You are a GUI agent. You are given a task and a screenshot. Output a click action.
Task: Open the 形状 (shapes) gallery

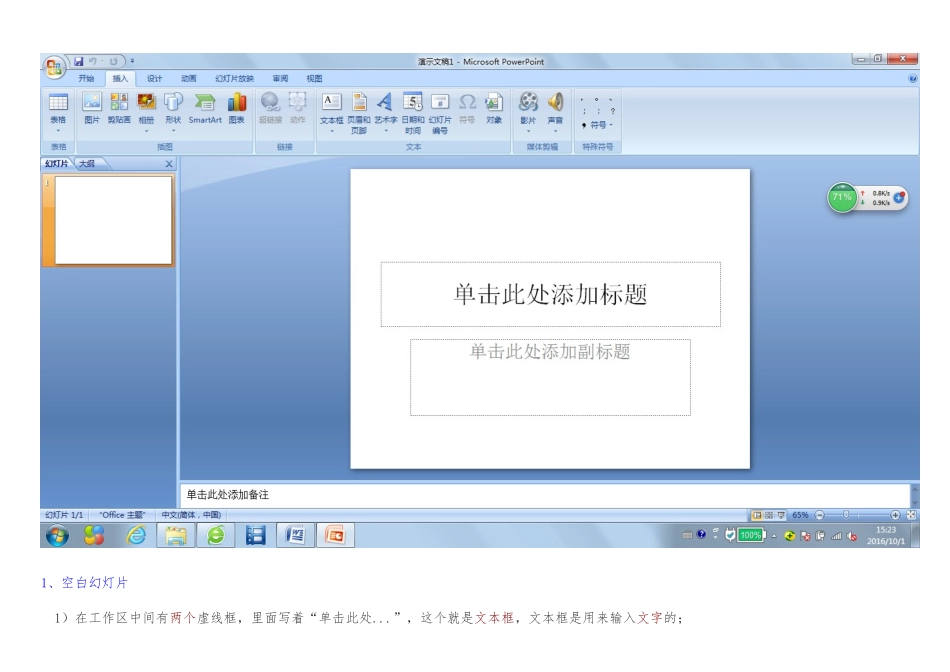[x=173, y=113]
